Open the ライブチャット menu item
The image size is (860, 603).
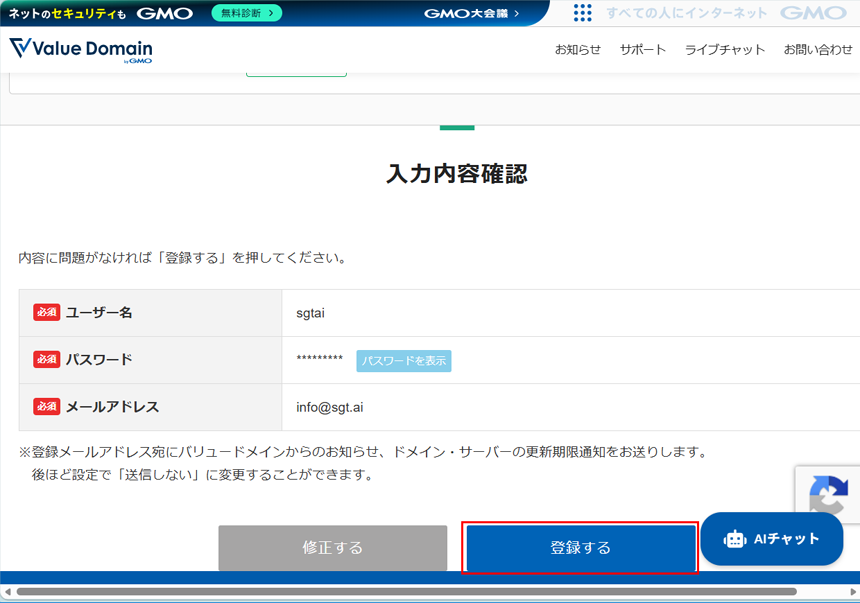pyautogui.click(x=725, y=49)
